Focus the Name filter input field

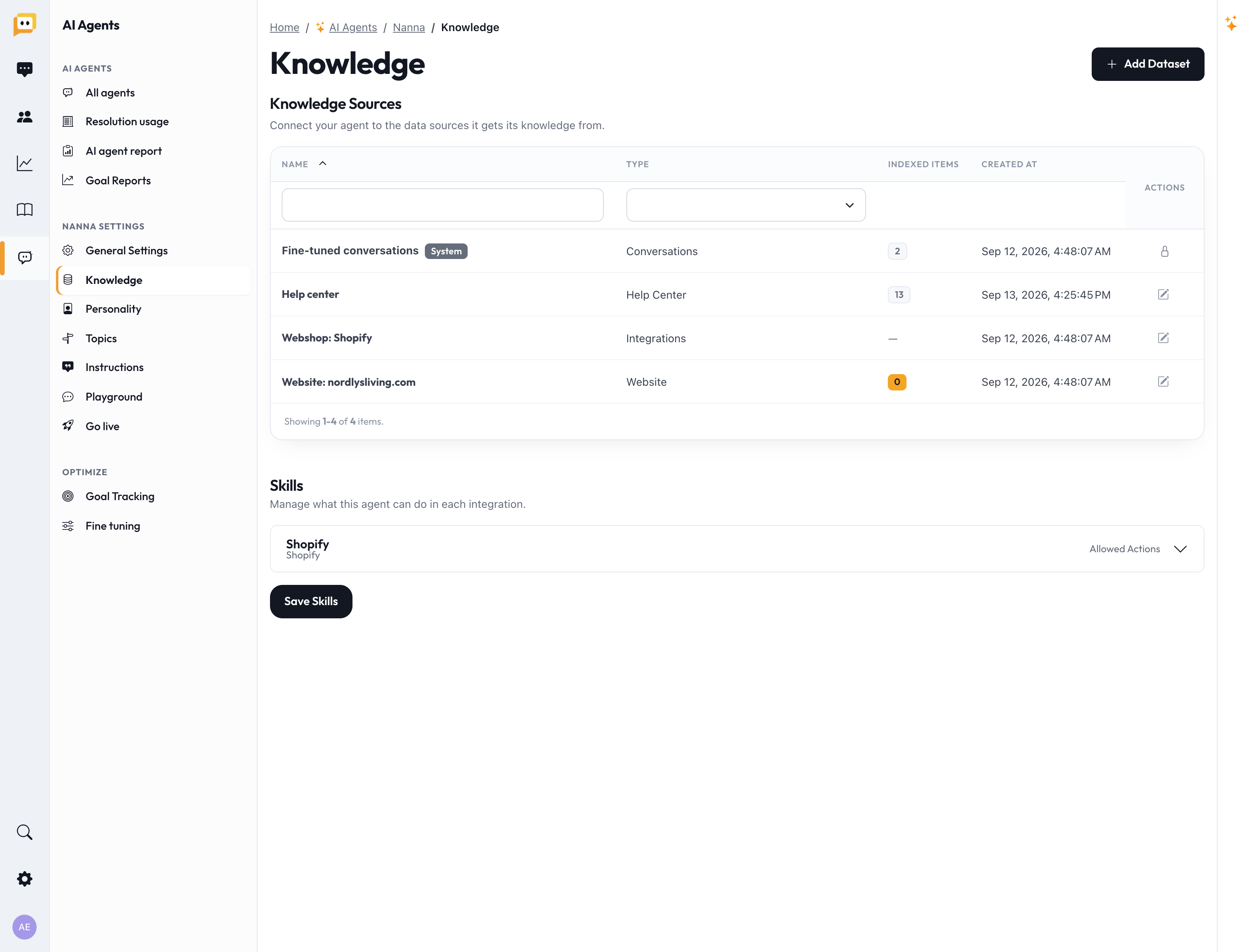[x=442, y=205]
